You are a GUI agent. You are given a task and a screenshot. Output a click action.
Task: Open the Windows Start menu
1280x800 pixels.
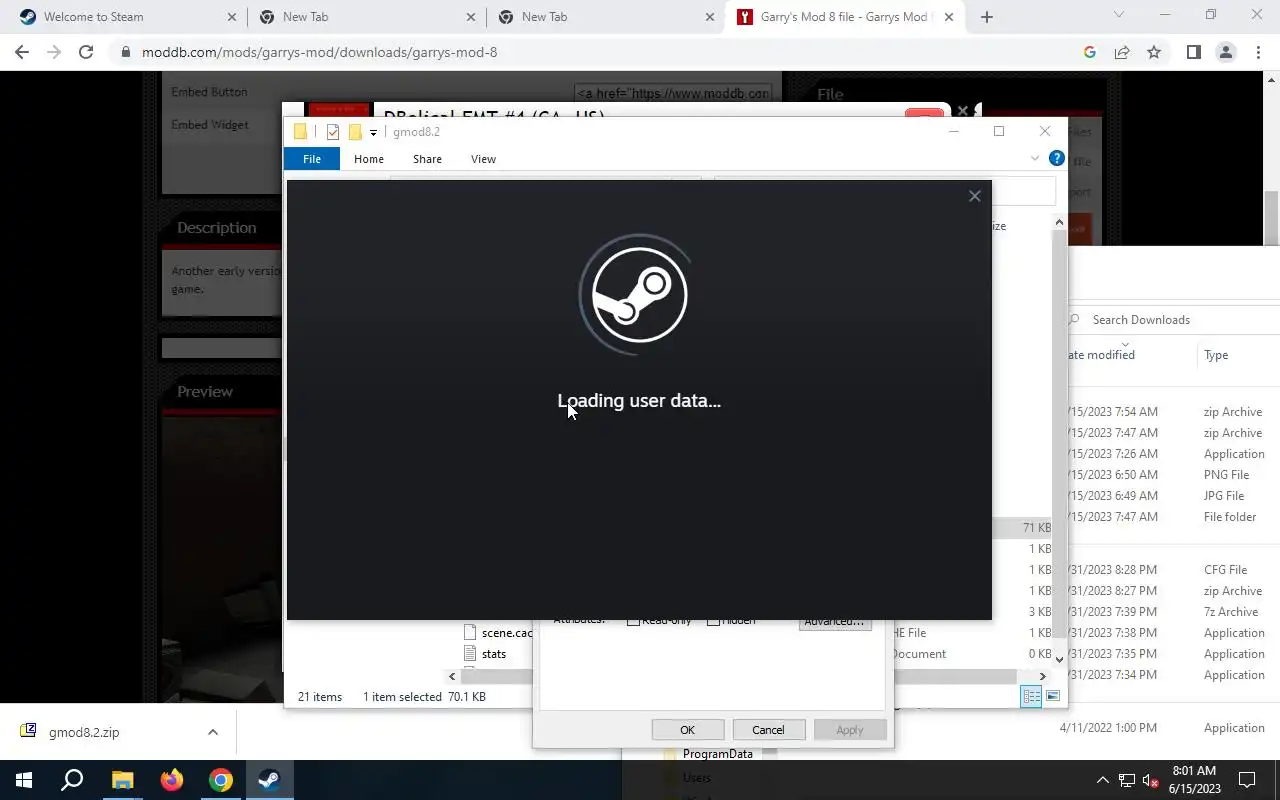tap(24, 780)
